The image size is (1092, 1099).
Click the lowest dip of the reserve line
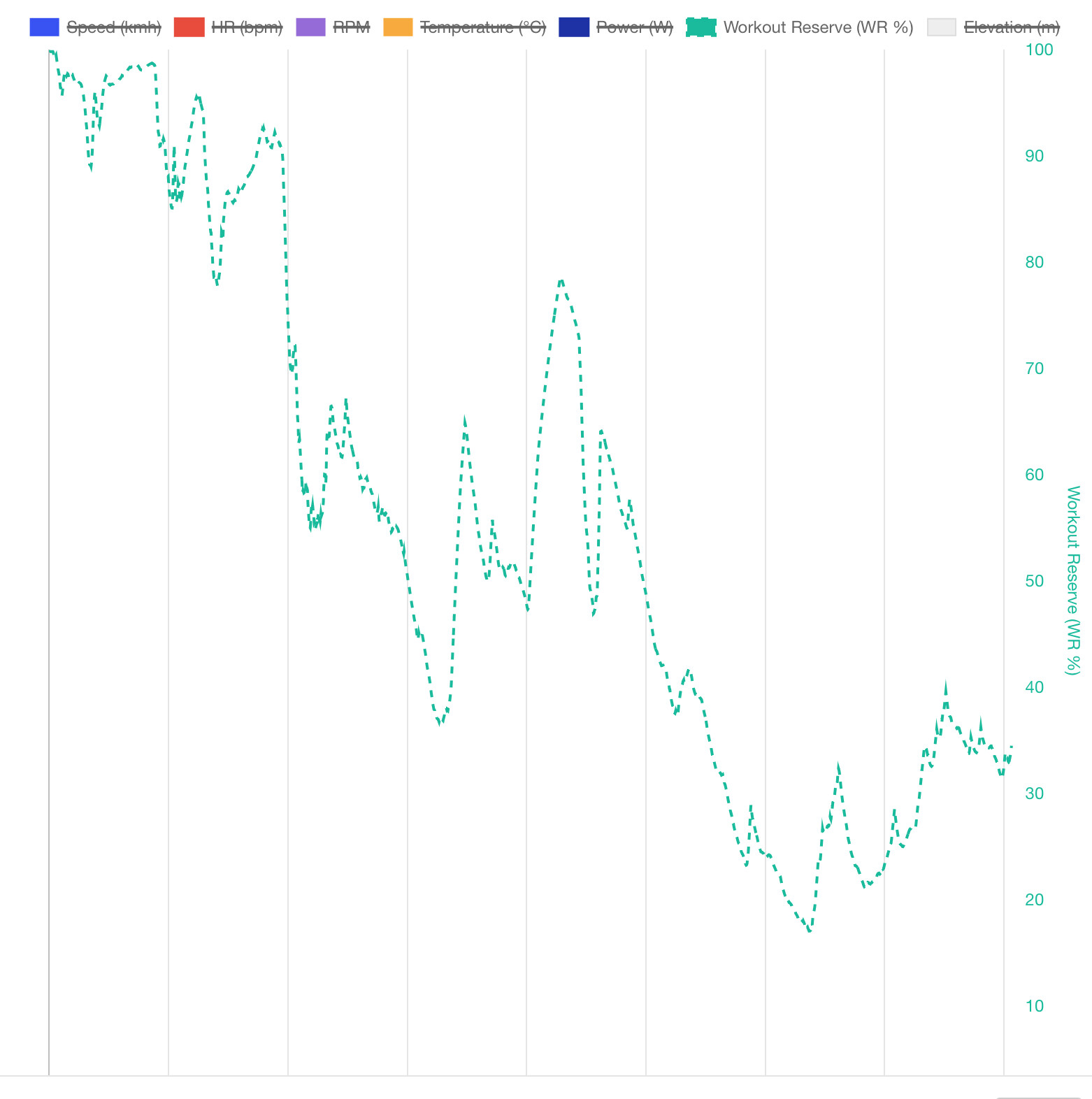click(810, 931)
